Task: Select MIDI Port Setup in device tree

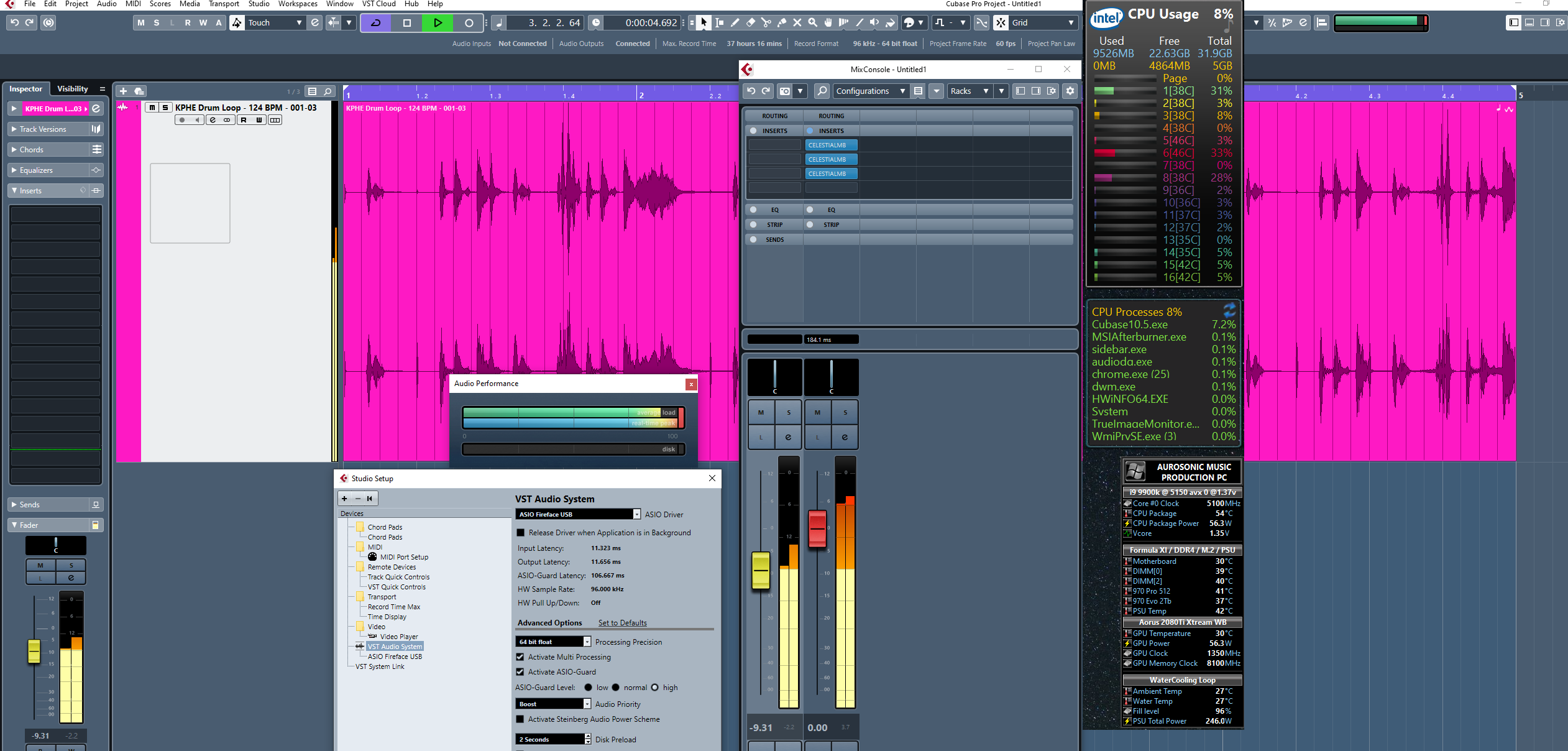Action: (x=404, y=557)
